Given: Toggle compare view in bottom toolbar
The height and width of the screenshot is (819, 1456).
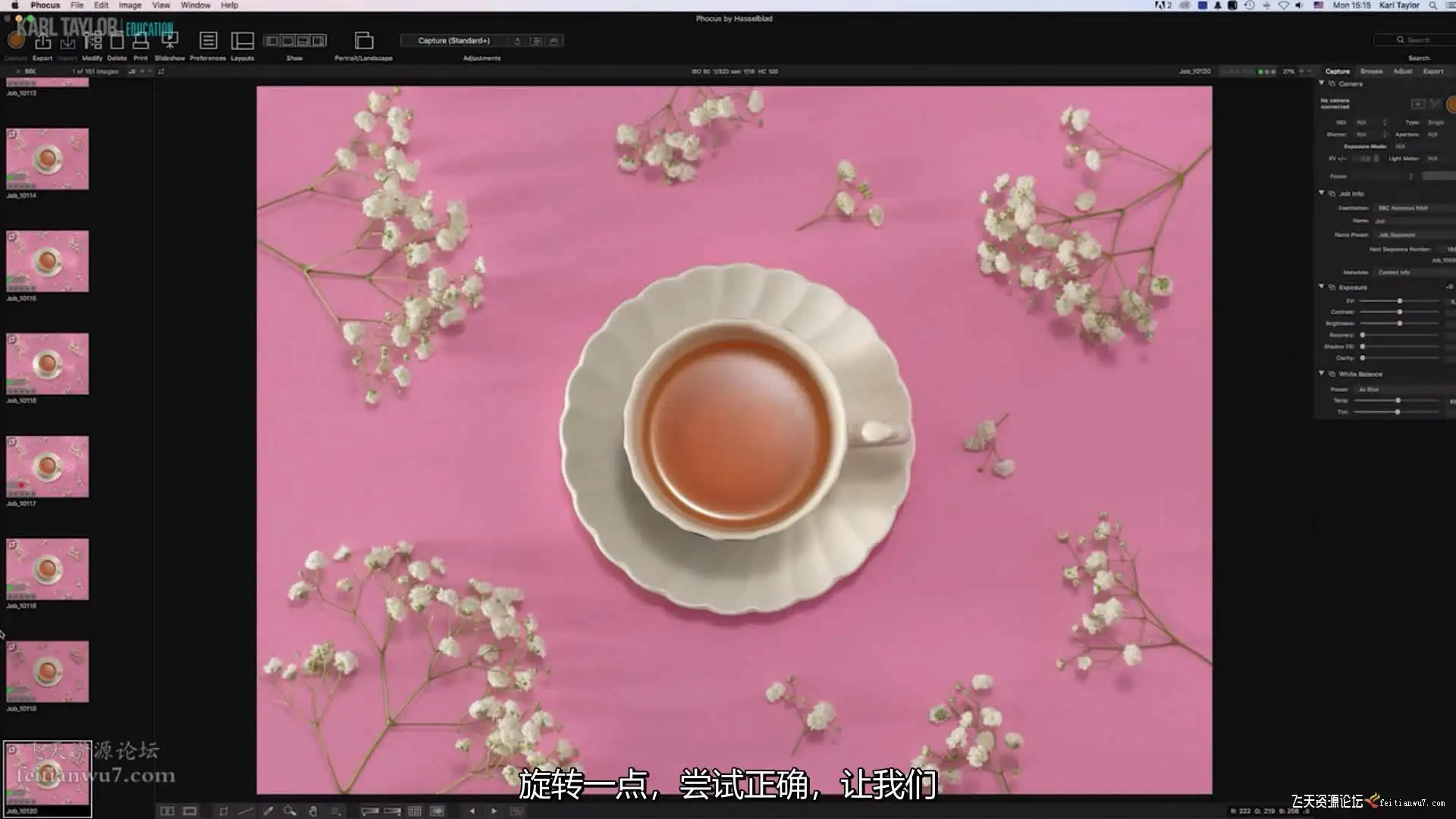Looking at the screenshot, I should tap(167, 811).
